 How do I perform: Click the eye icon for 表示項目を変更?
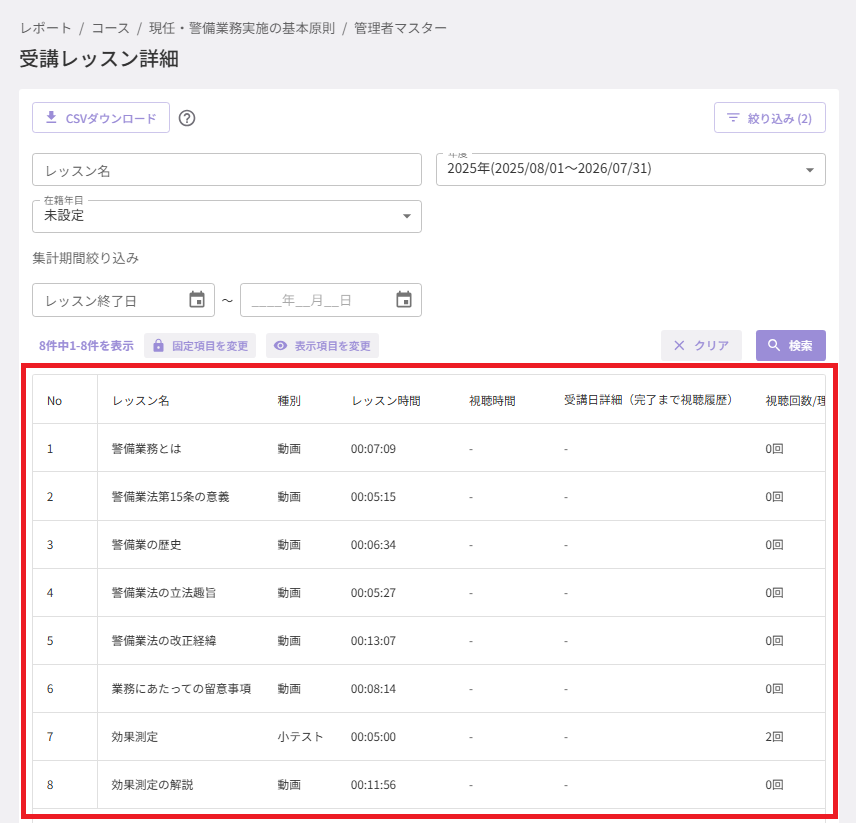click(x=281, y=345)
